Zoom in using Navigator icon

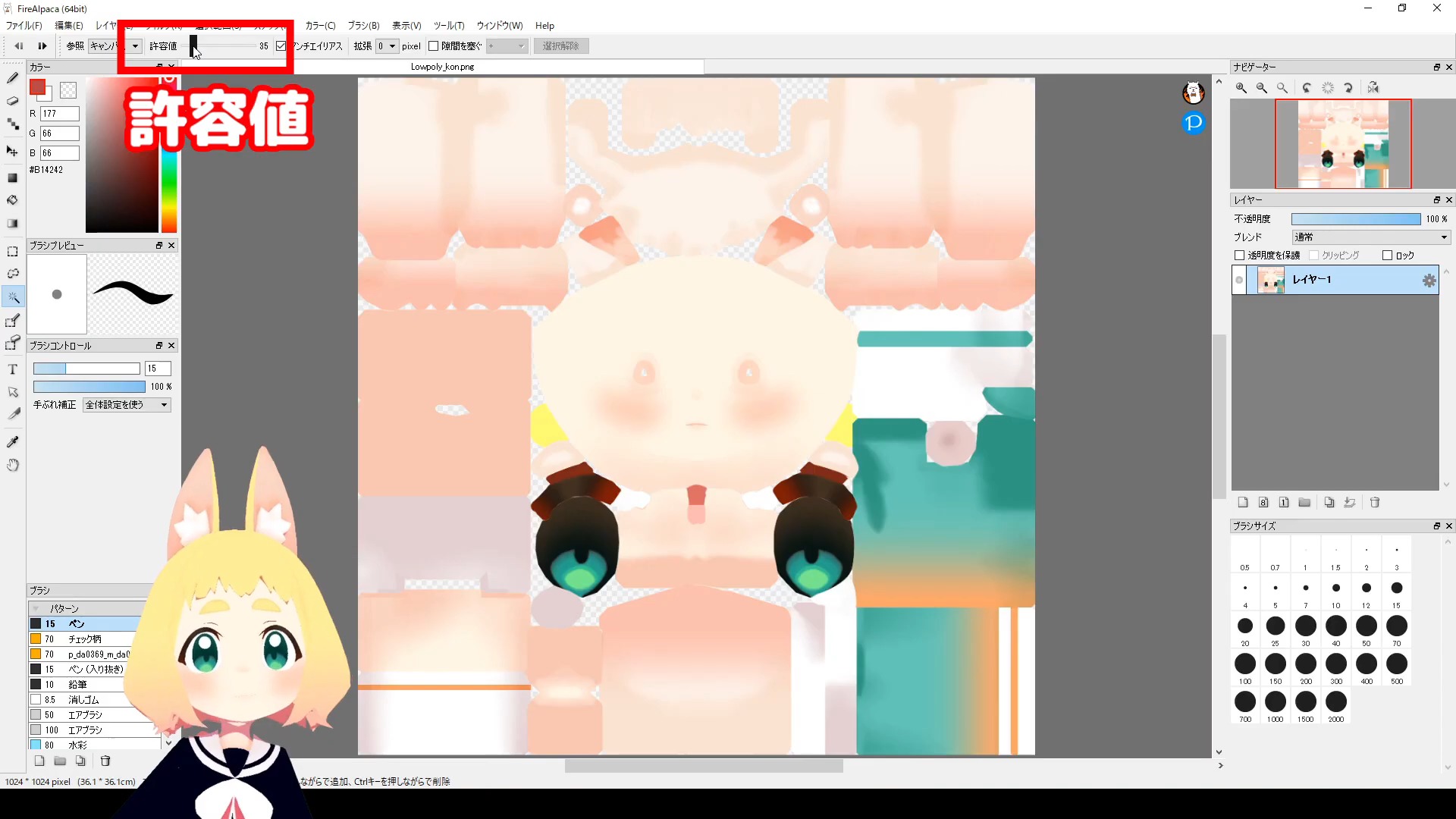click(x=1241, y=88)
